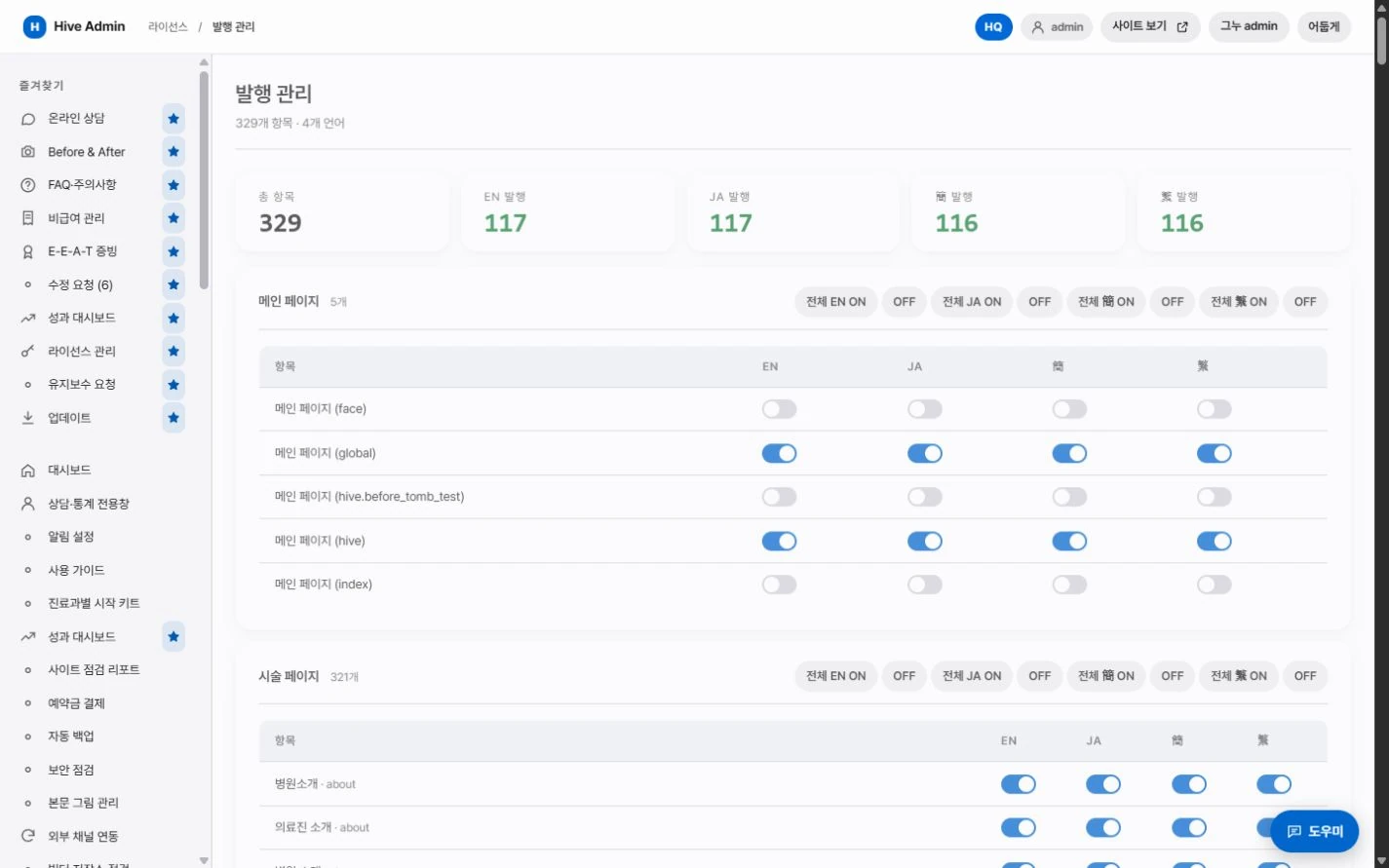Click the HQ button in header
The image size is (1389, 868).
coord(993,27)
